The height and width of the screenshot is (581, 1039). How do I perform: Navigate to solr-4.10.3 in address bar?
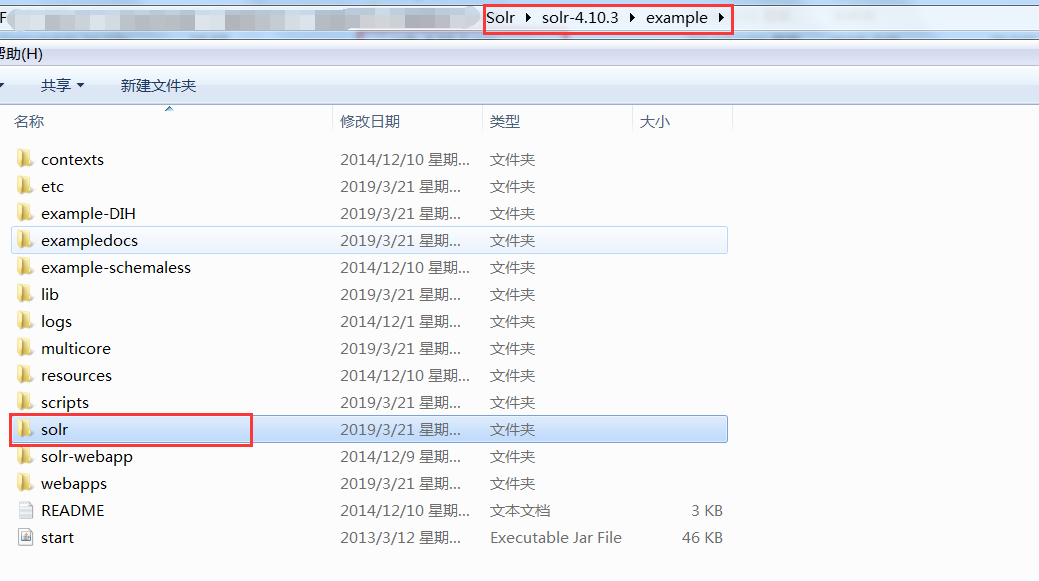point(580,18)
